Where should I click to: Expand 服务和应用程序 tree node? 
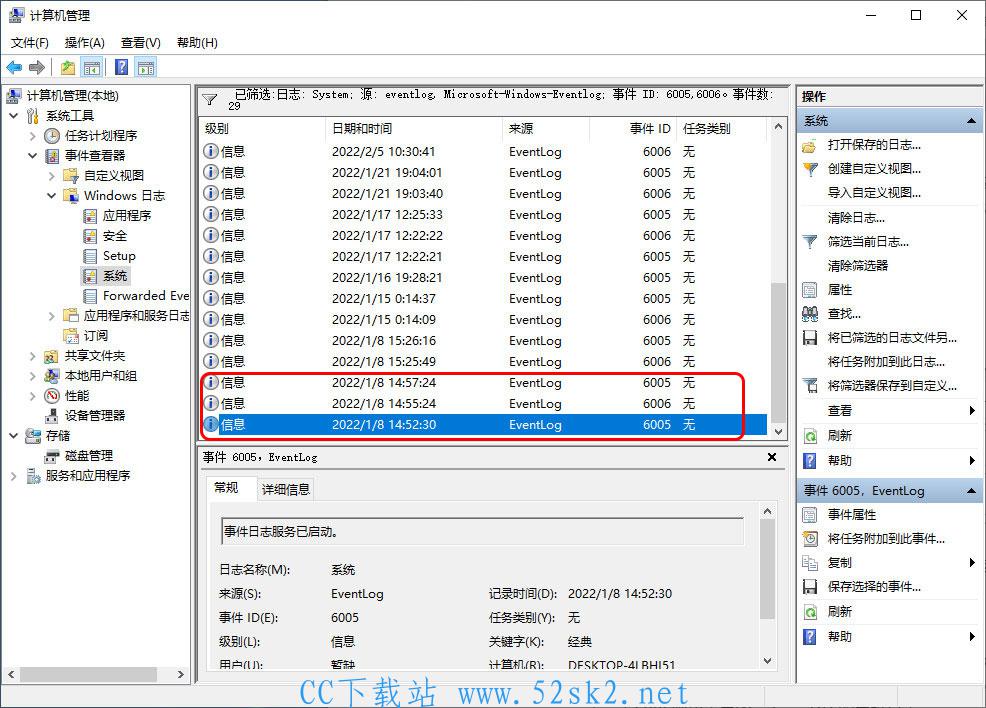13,476
